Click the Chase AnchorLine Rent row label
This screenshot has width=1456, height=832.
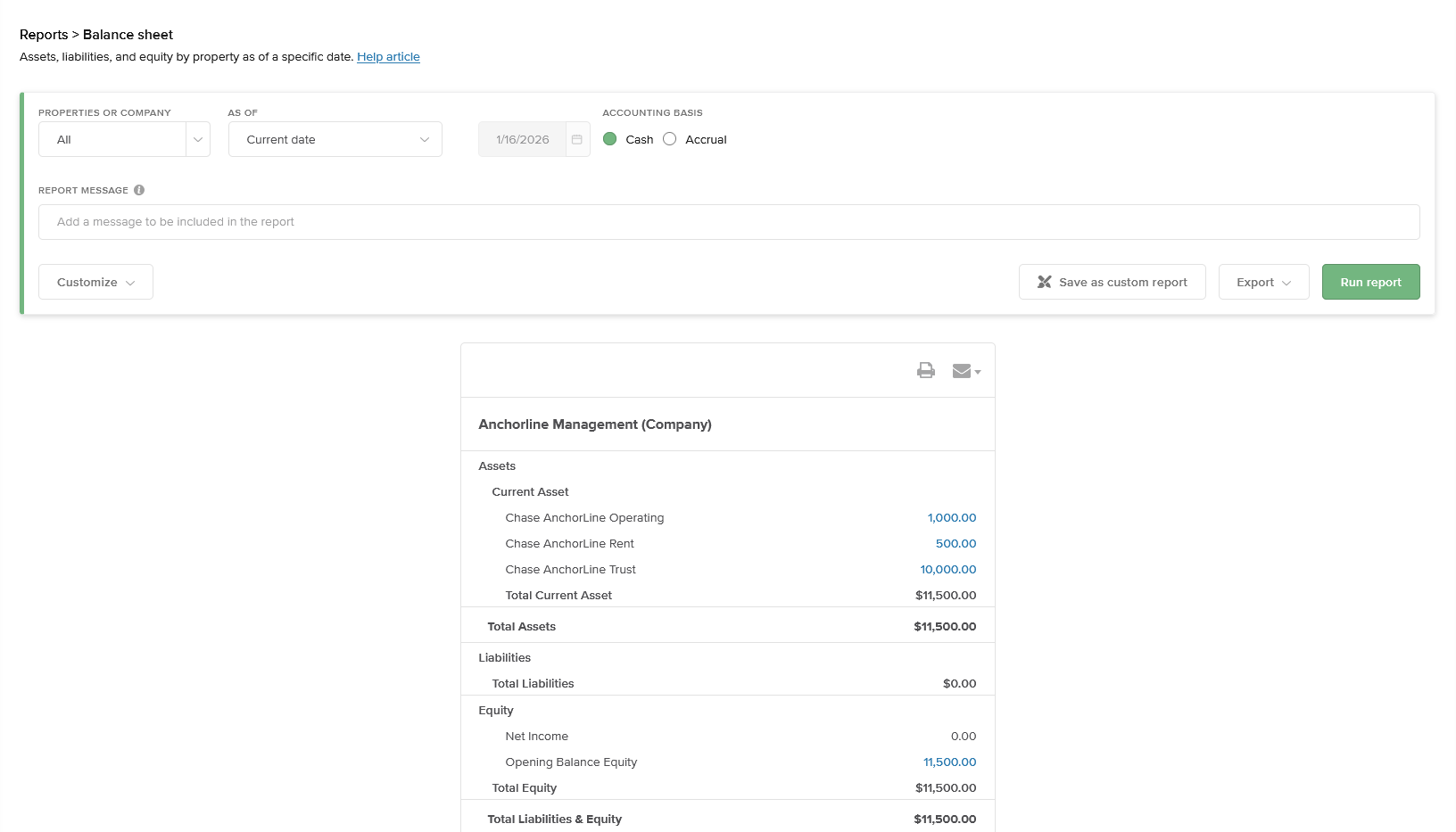[x=569, y=543]
